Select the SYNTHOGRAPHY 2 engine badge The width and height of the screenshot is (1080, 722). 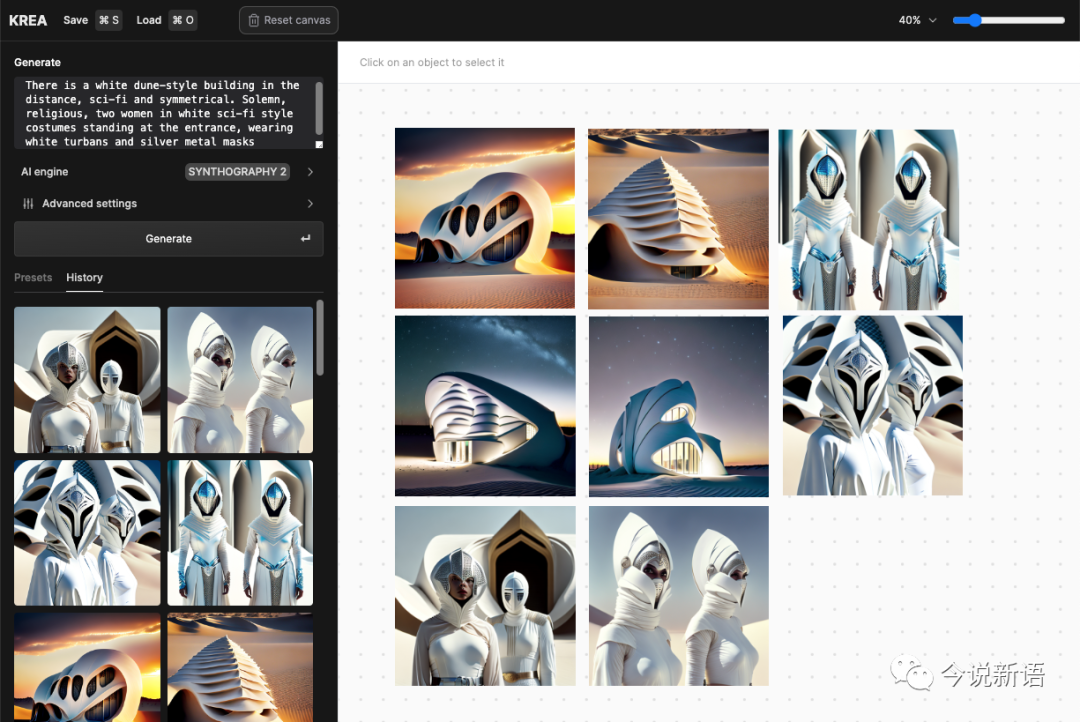click(237, 172)
